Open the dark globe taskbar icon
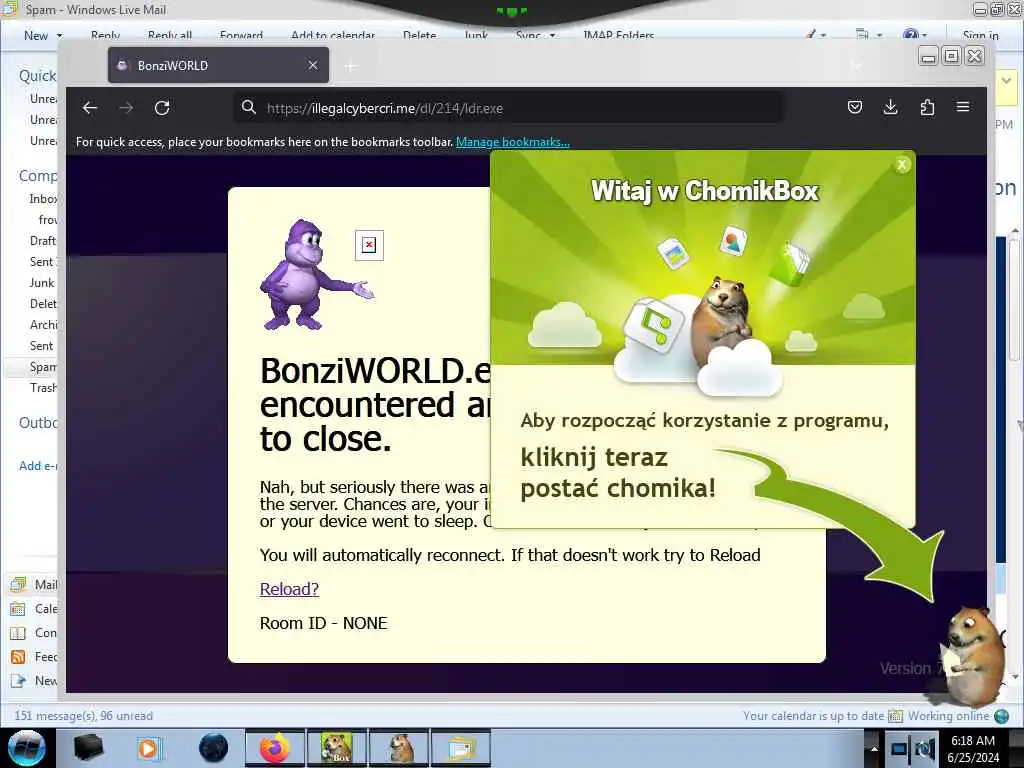The image size is (1024, 768). pos(213,748)
